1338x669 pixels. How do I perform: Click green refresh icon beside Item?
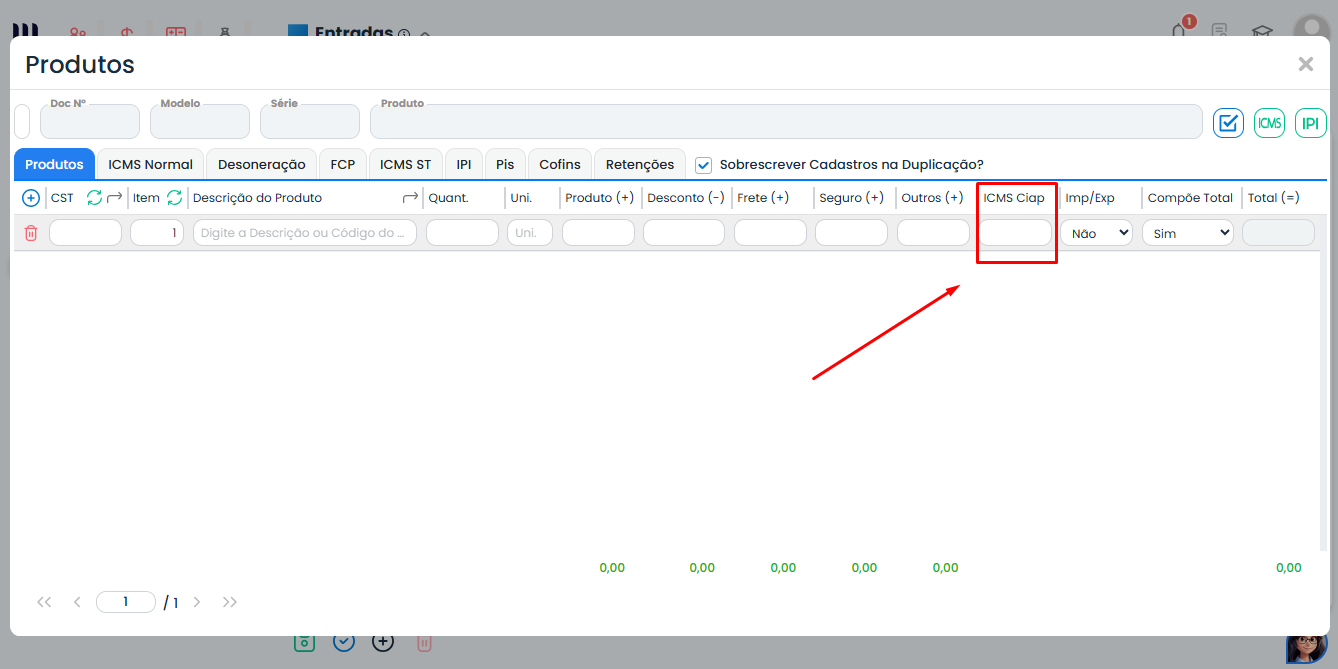pyautogui.click(x=174, y=198)
